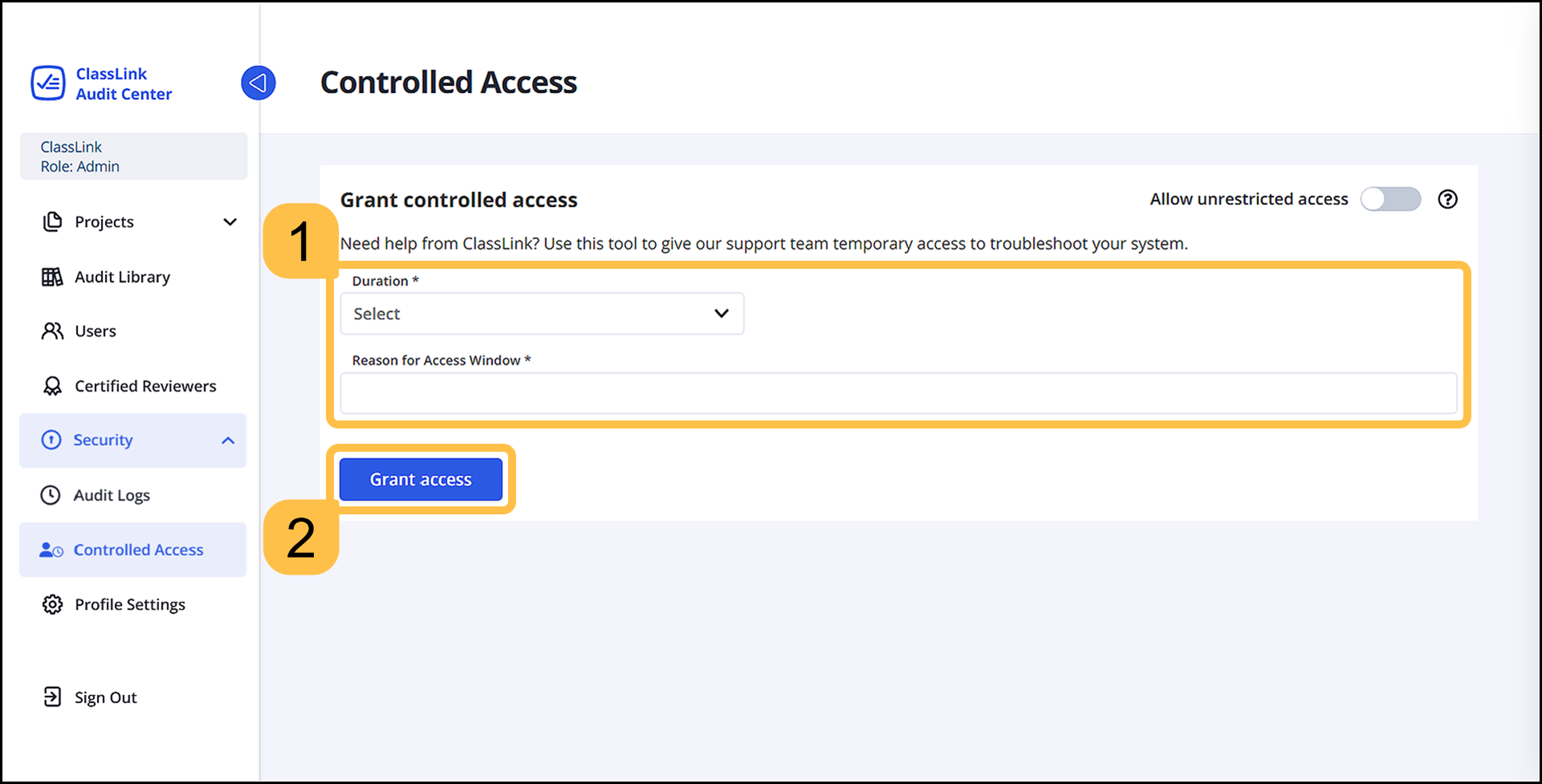The height and width of the screenshot is (784, 1542).
Task: Select the Users people icon
Action: (x=52, y=331)
